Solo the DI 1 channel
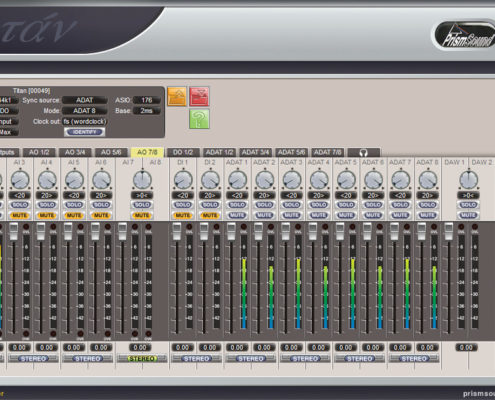This screenshot has height=400, width=495. [x=183, y=205]
